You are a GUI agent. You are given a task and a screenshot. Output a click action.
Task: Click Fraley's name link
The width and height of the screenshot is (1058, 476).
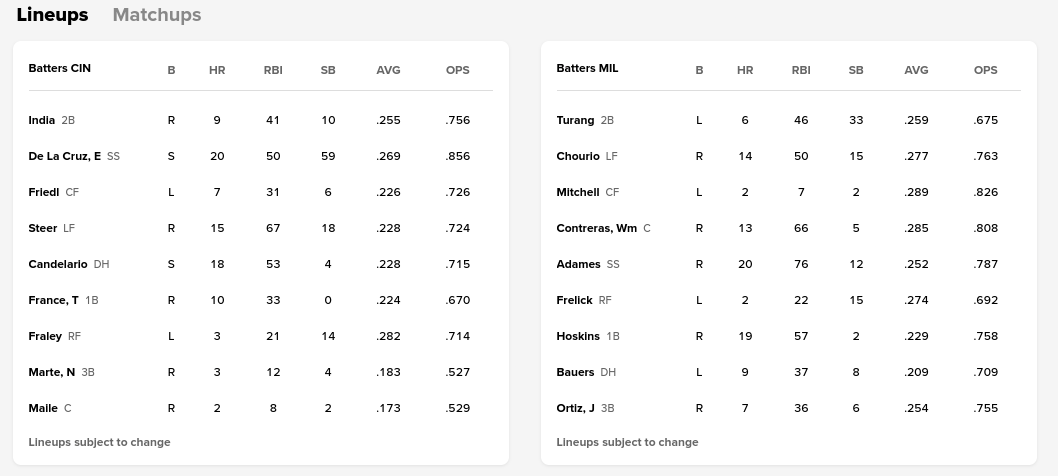coord(45,336)
